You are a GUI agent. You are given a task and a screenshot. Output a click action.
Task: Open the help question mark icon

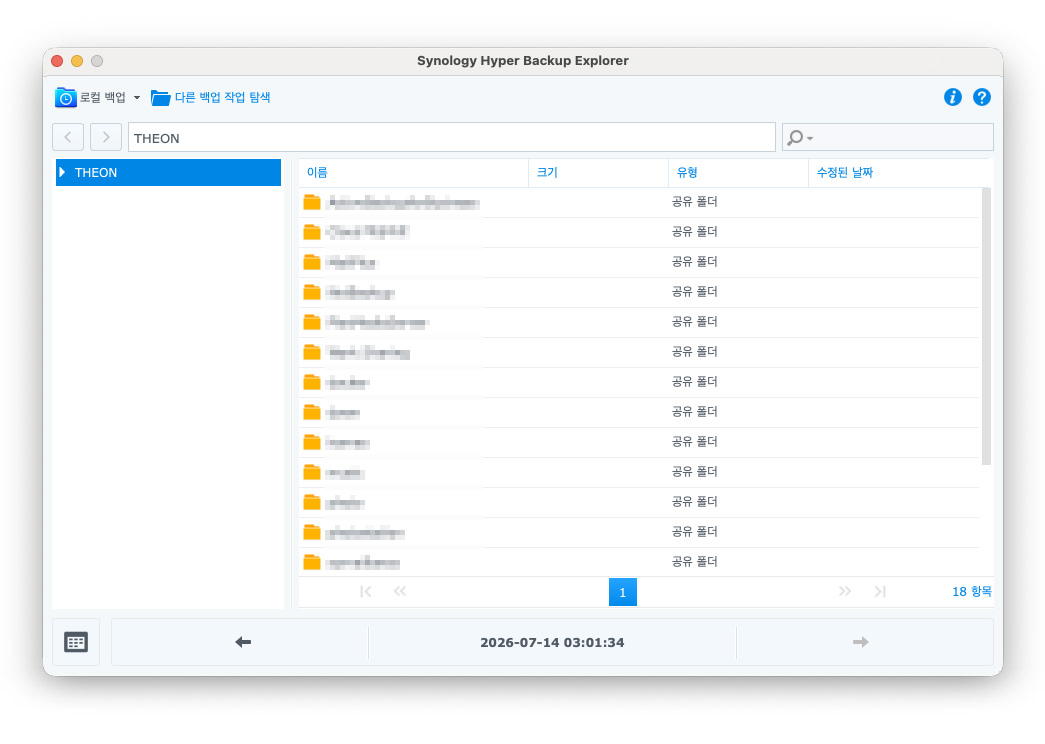(981, 97)
